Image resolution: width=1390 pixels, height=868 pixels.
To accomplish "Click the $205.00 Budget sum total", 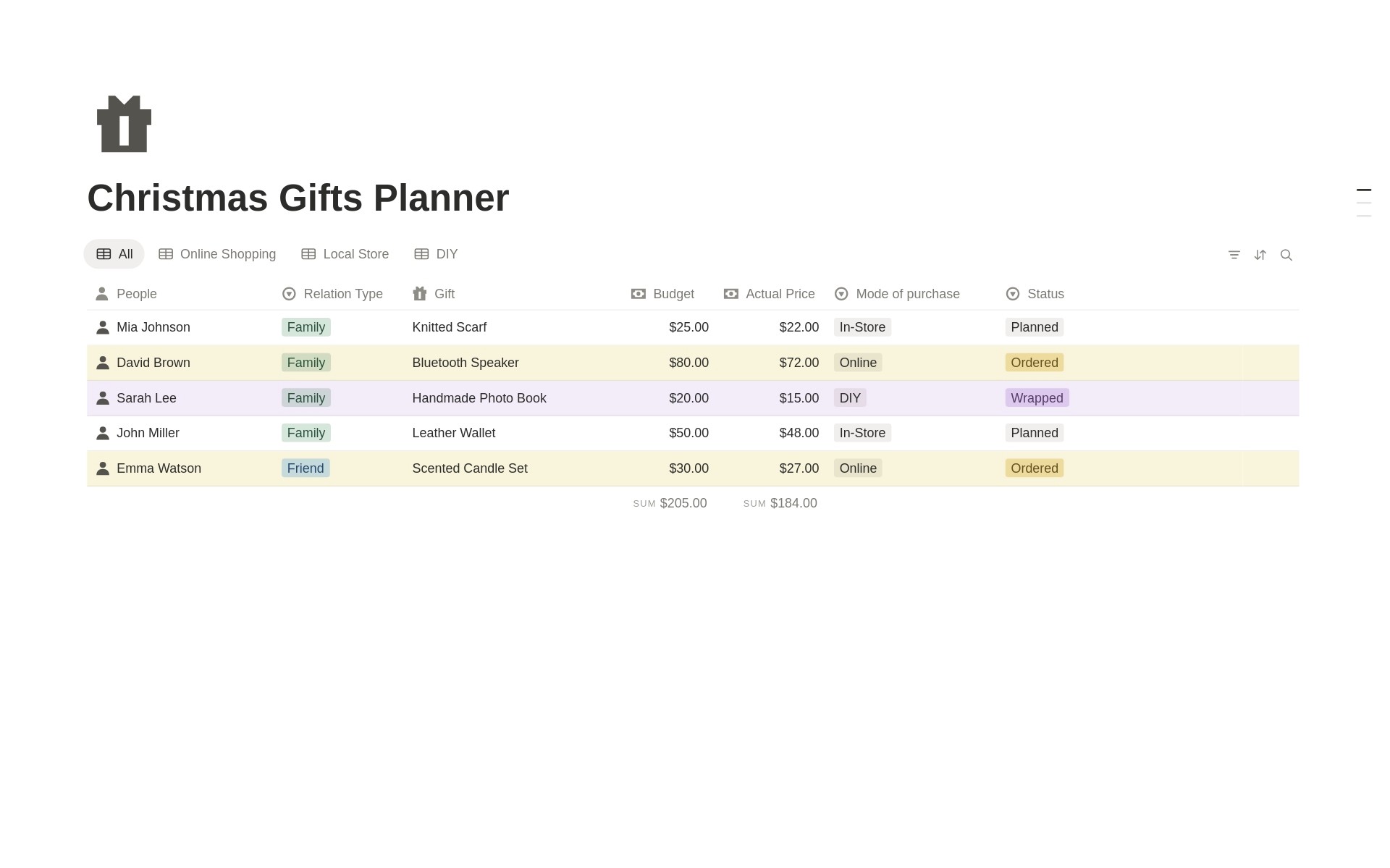I will point(683,502).
